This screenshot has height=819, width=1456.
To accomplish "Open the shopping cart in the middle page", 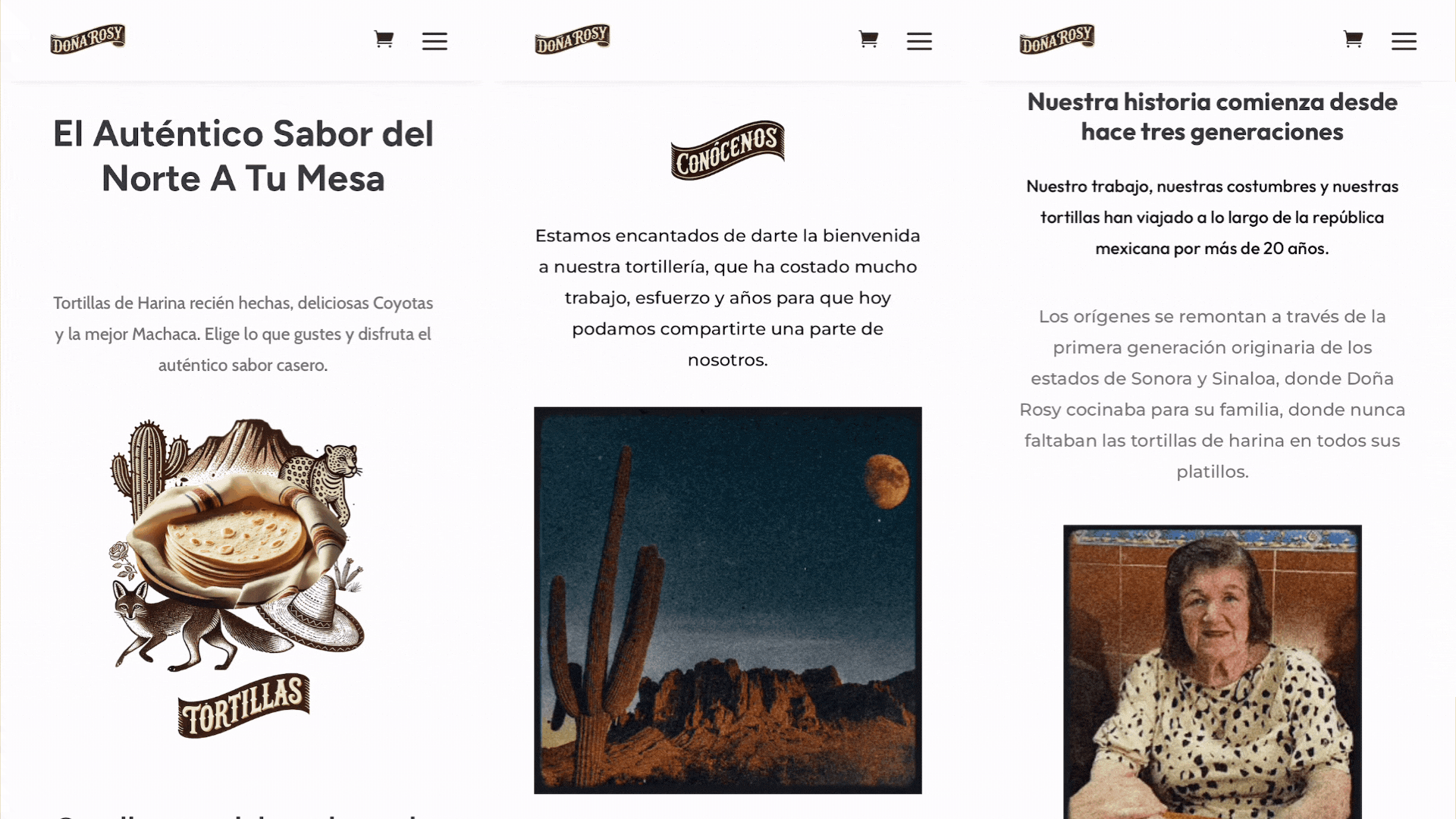I will [x=868, y=39].
